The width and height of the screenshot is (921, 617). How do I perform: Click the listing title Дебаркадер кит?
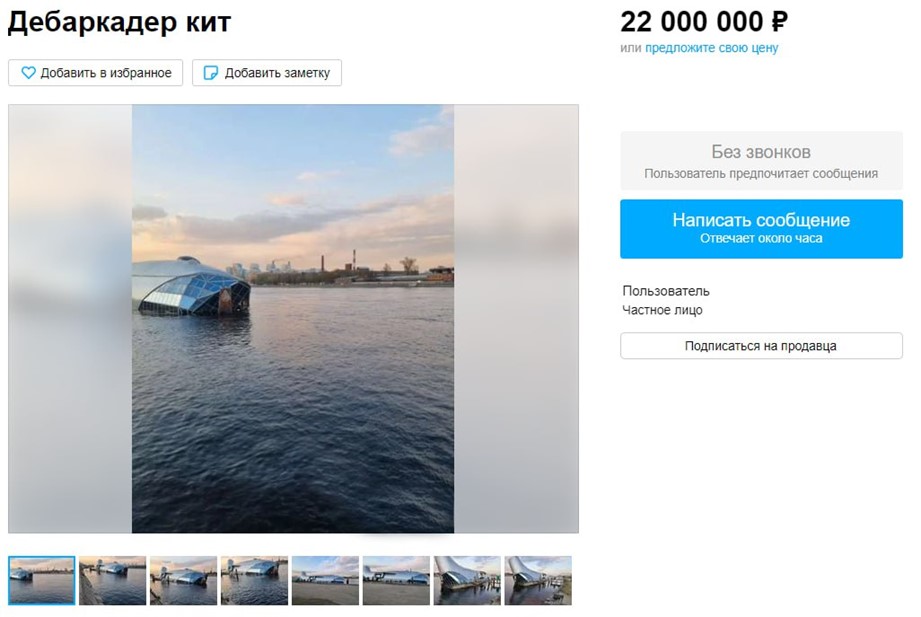(x=119, y=22)
